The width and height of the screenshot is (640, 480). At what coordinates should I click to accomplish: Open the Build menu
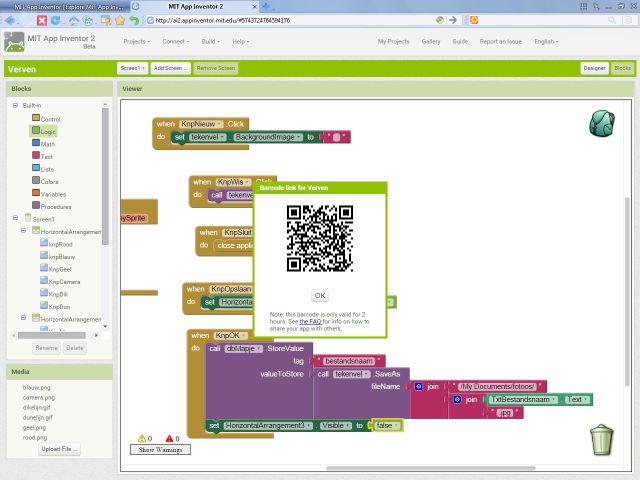coord(211,41)
